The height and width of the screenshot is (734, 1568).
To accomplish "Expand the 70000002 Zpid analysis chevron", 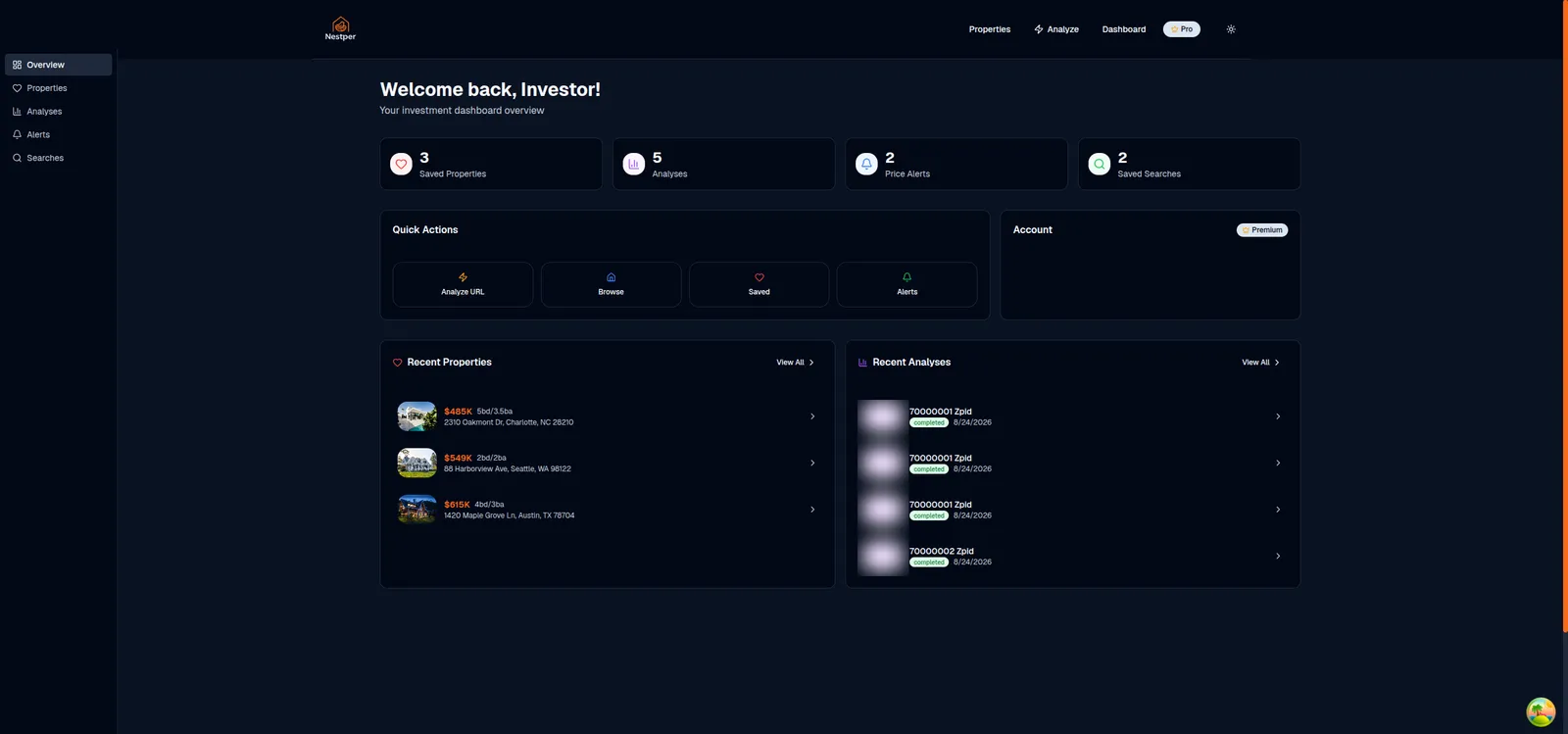I will [1278, 556].
